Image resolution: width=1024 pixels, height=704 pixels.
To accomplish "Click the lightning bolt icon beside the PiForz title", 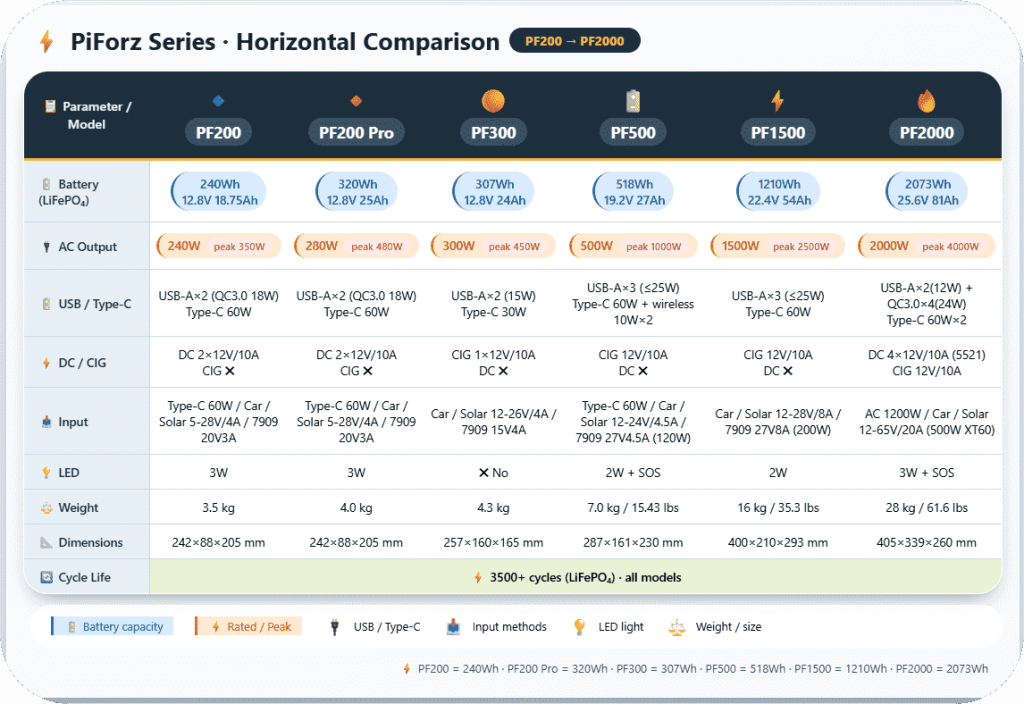I will [x=46, y=42].
